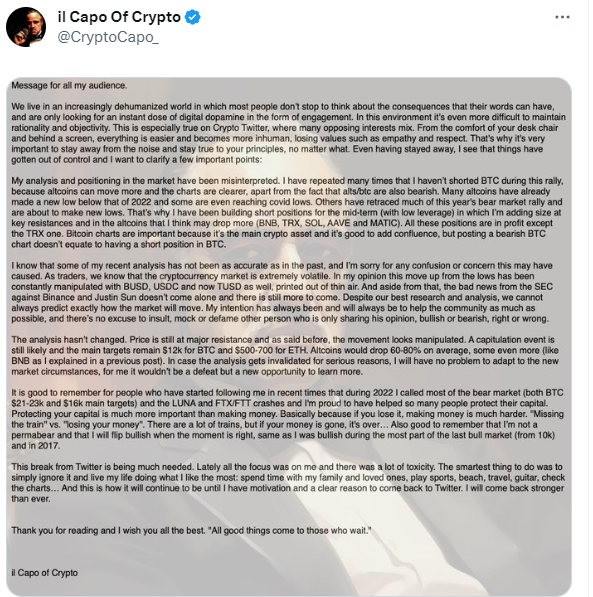Open il Capo Of Crypto's profile avatar
The height and width of the screenshot is (597, 593).
click(26, 27)
